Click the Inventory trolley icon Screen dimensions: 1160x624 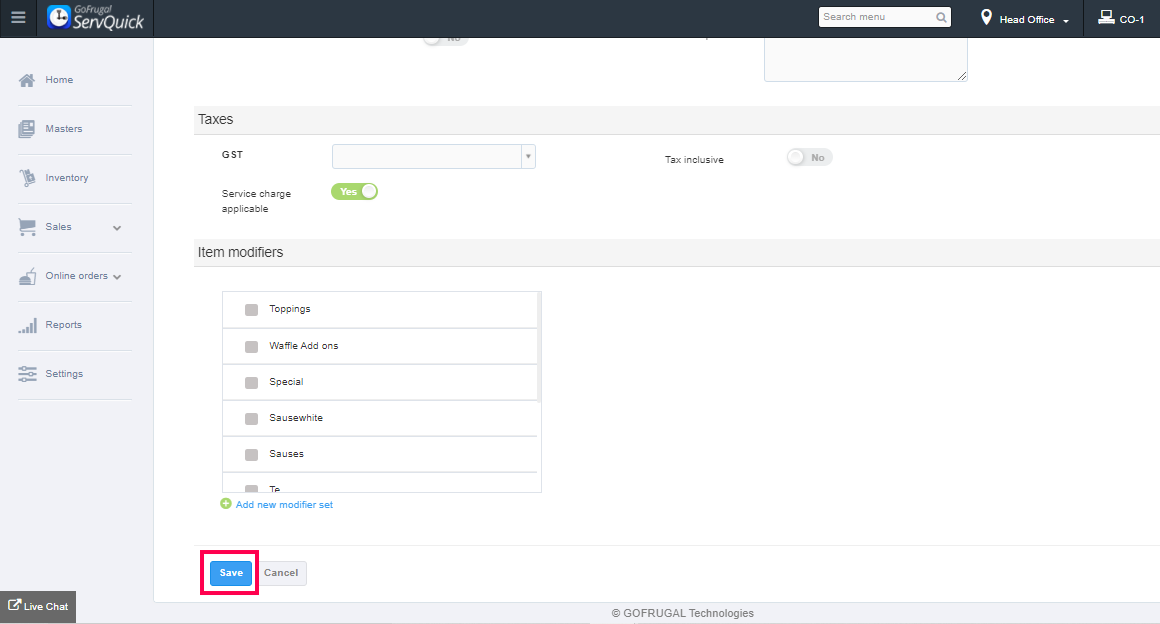pos(27,178)
